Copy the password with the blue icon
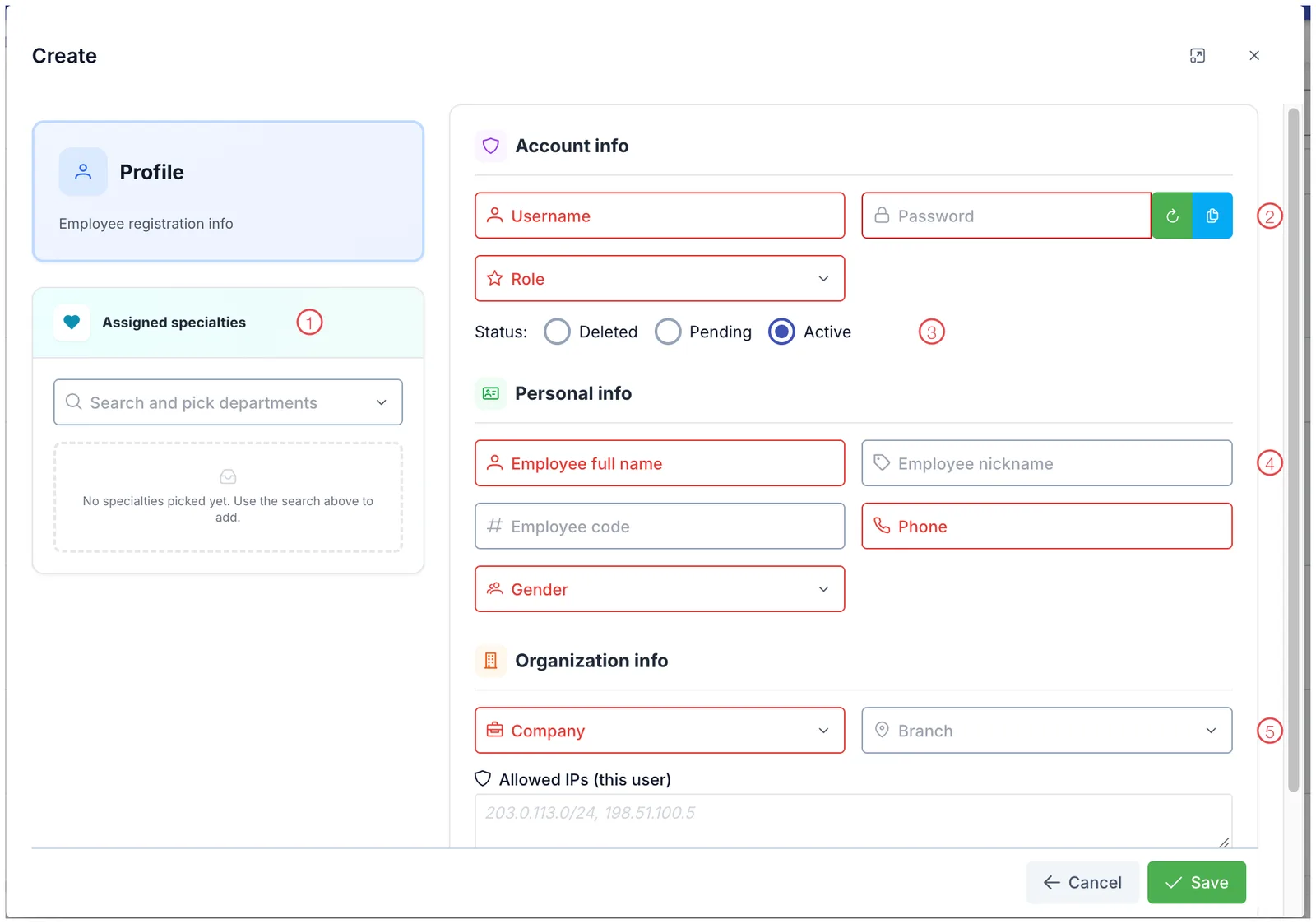 [x=1212, y=216]
